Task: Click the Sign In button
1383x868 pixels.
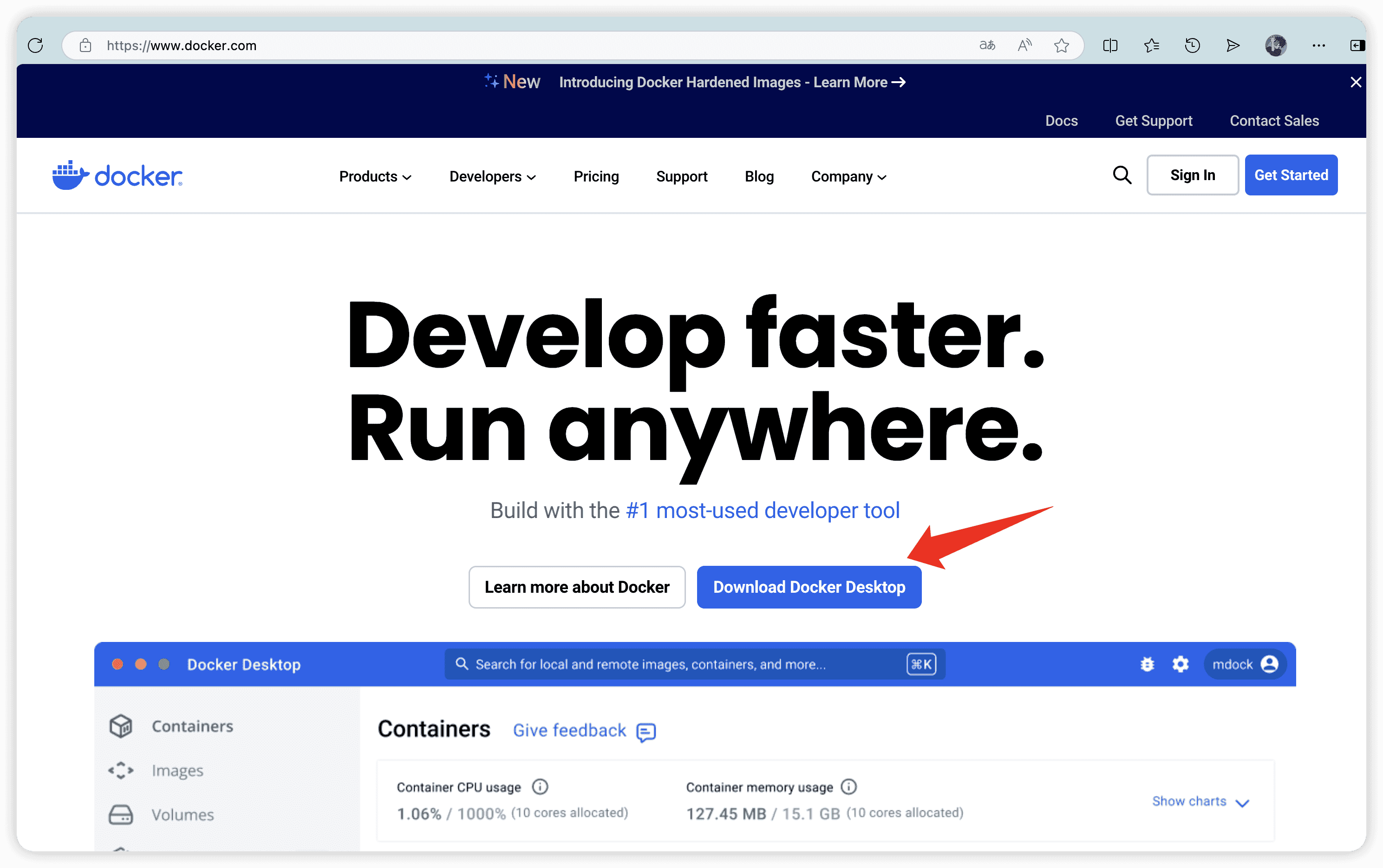Action: (1192, 175)
